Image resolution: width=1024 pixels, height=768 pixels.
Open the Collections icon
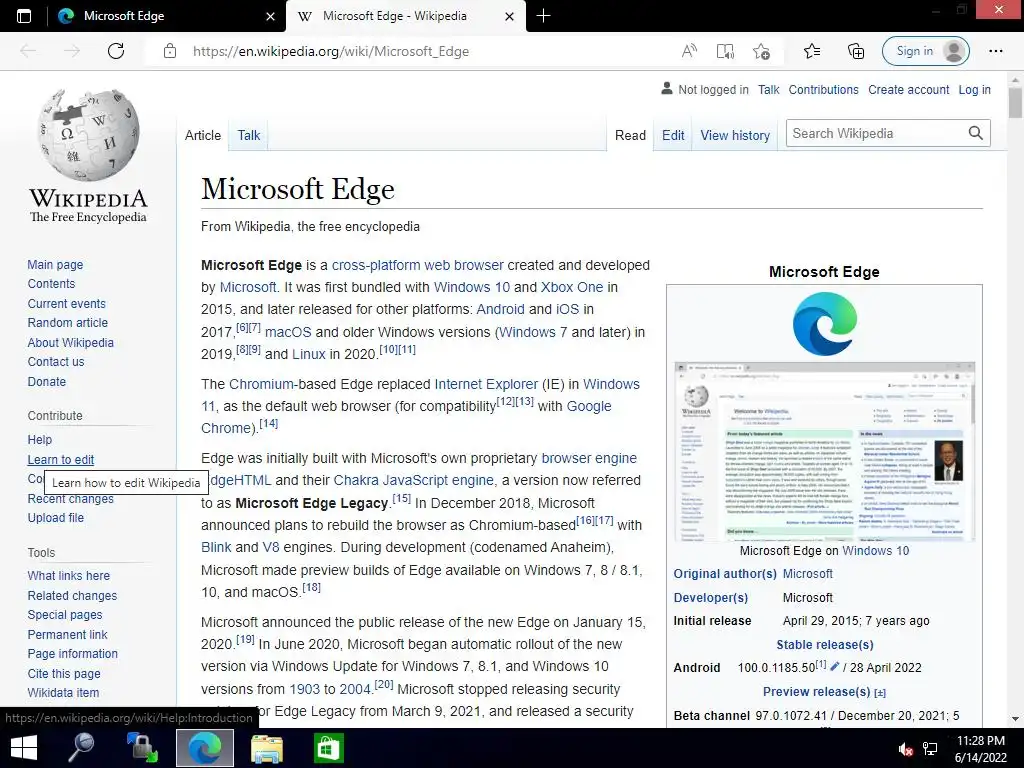pyautogui.click(x=856, y=51)
